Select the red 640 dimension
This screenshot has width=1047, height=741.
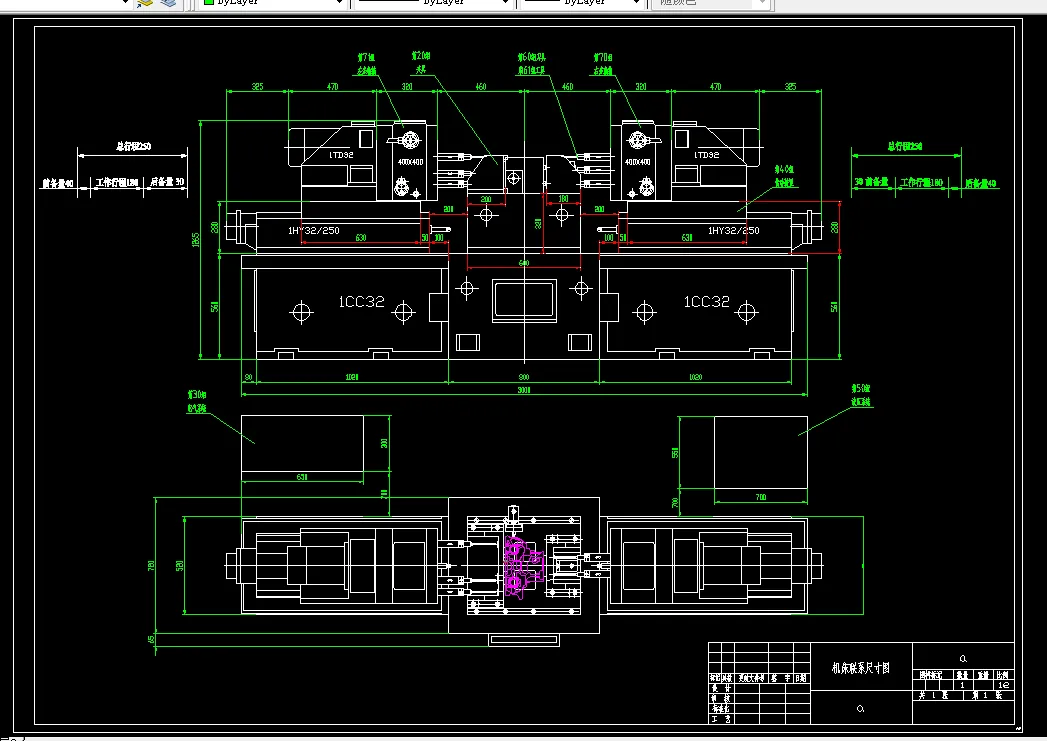[x=524, y=263]
